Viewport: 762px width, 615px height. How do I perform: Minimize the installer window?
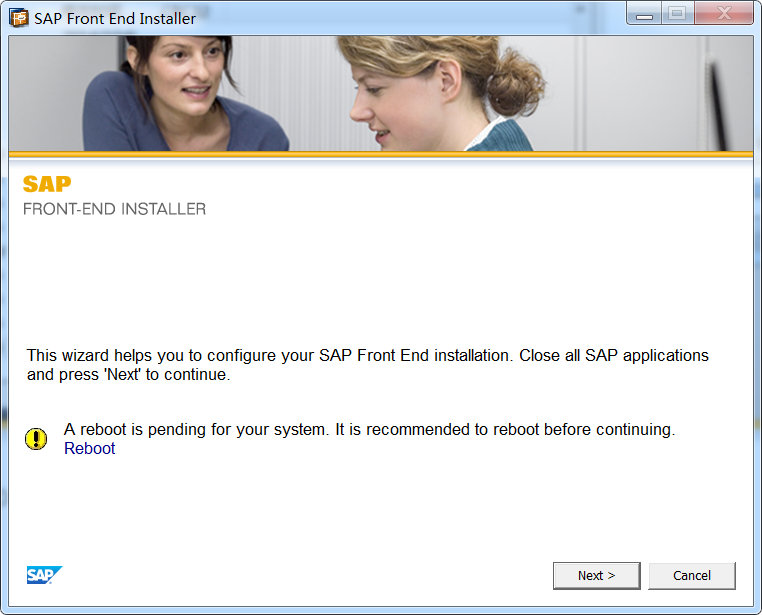[x=644, y=14]
